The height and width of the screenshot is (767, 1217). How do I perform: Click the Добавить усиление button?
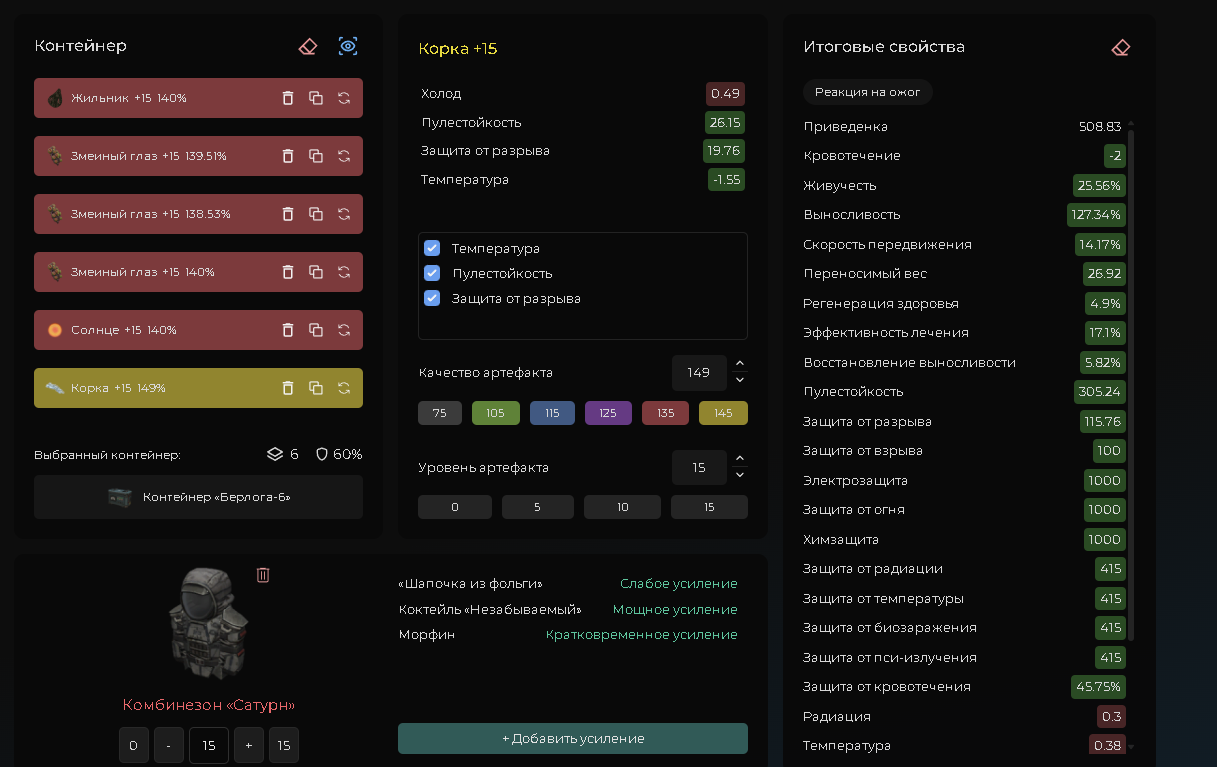coord(573,738)
